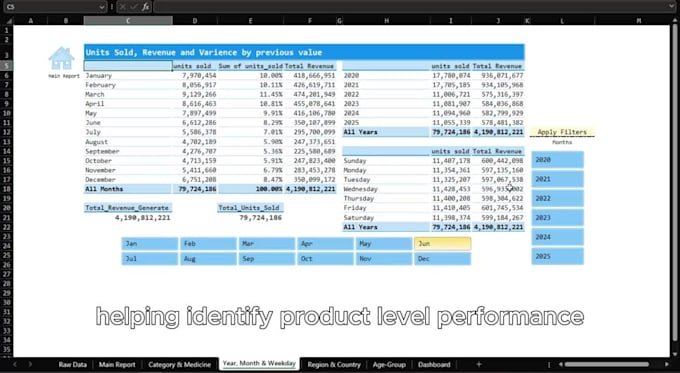Image resolution: width=680 pixels, height=373 pixels.
Task: Toggle the May month slicer button
Action: [384, 244]
